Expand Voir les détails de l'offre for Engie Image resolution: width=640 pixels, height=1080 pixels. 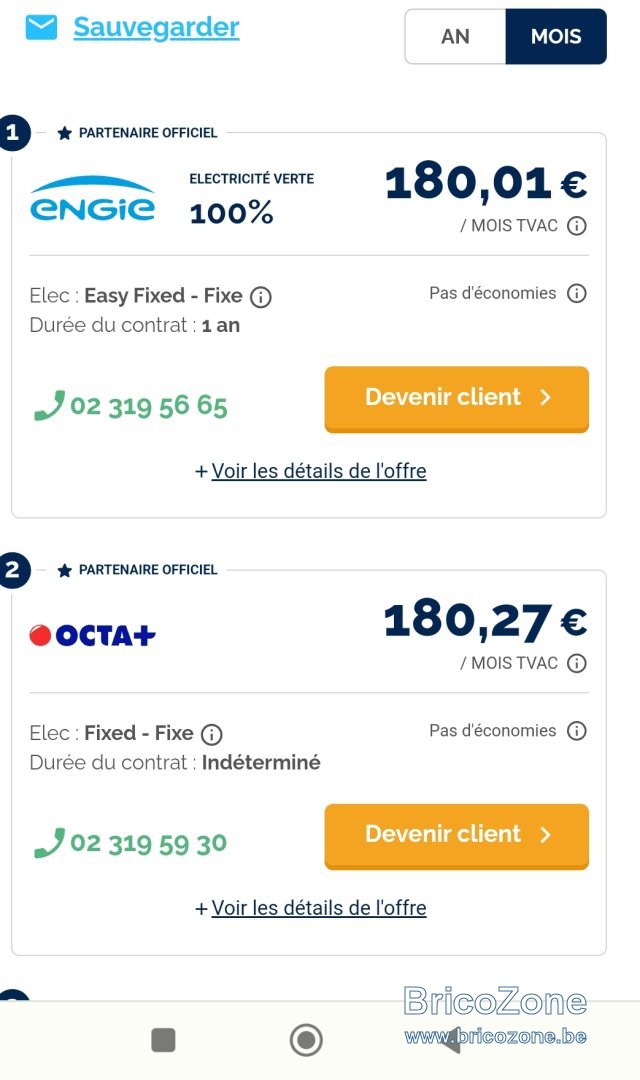click(311, 471)
